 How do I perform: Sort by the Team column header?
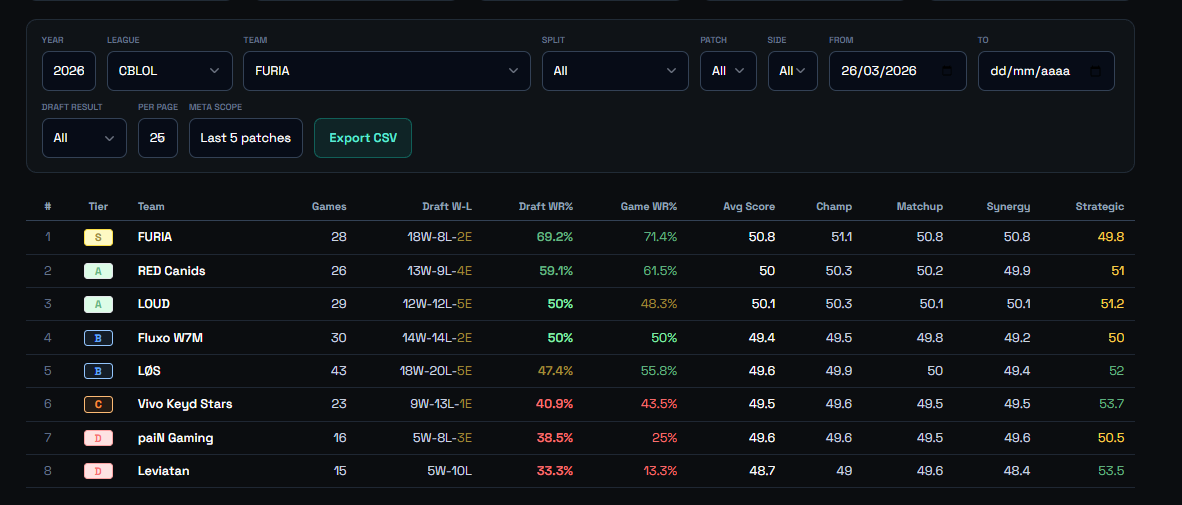click(x=151, y=207)
